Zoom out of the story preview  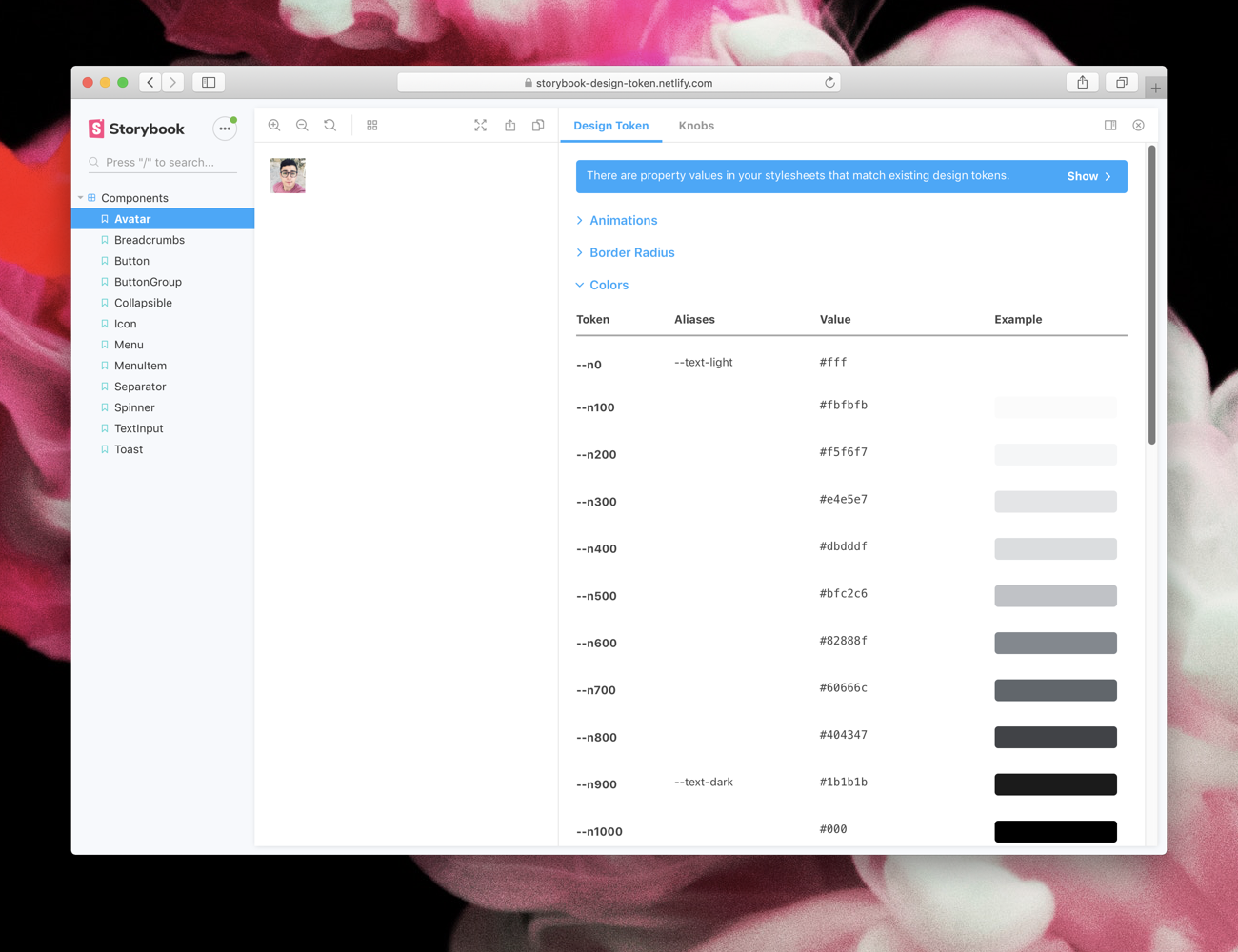tap(302, 126)
